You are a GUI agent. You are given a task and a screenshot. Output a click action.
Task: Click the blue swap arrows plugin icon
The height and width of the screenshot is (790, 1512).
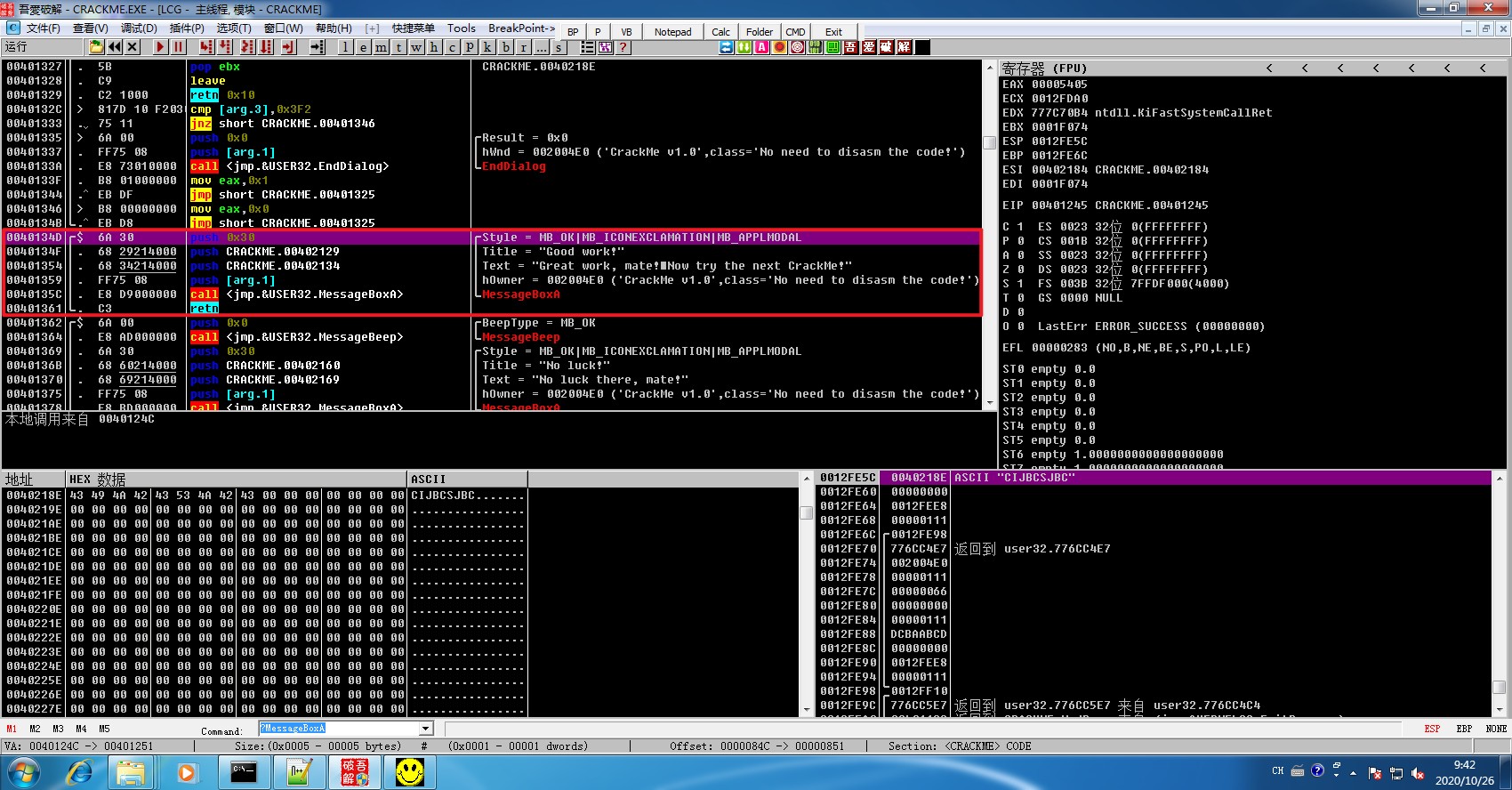pyautogui.click(x=727, y=47)
